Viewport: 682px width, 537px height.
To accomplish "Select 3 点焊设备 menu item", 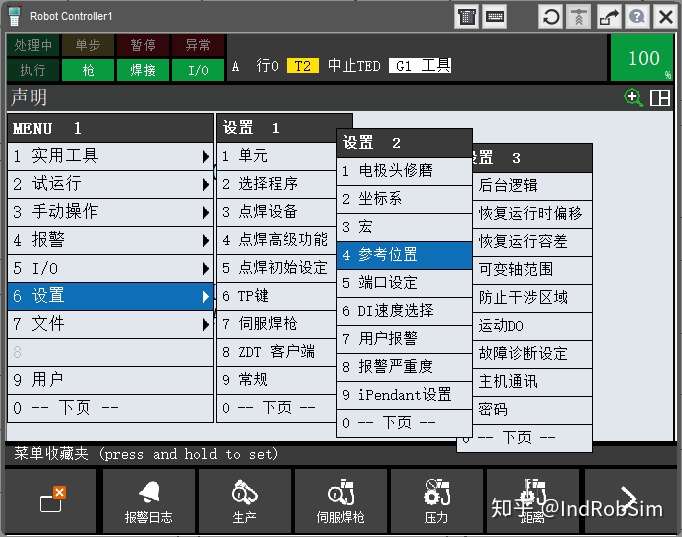I will (277, 213).
